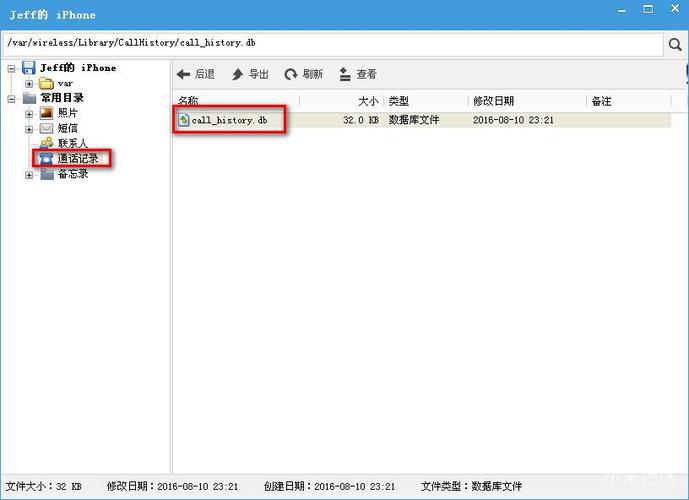The width and height of the screenshot is (689, 500).
Task: Minimize the Jeff的 iPhone window
Action: tap(622, 10)
